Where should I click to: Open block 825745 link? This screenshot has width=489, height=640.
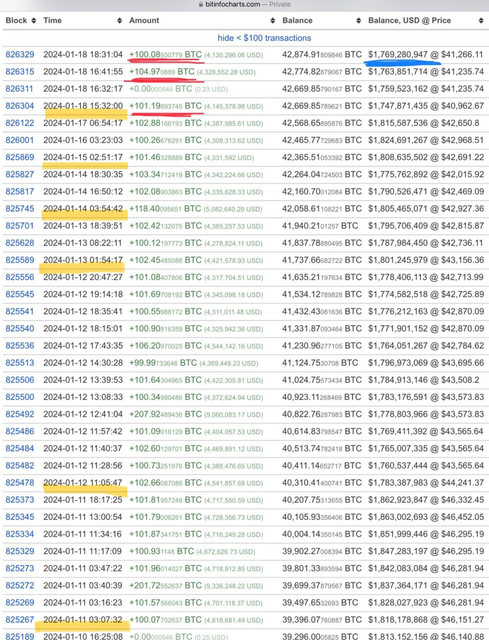[x=20, y=209]
